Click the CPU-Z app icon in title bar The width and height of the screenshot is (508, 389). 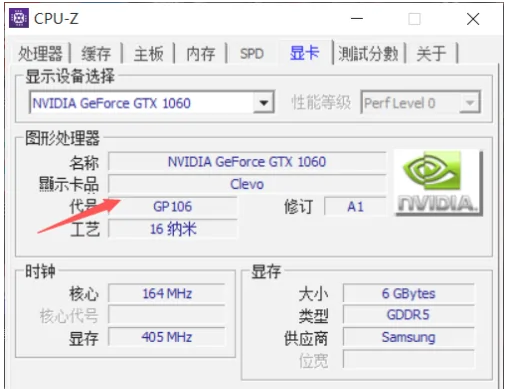pos(19,18)
